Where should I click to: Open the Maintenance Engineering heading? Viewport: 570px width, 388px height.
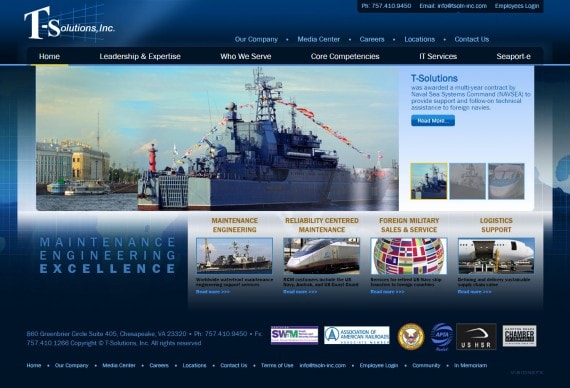pos(235,225)
